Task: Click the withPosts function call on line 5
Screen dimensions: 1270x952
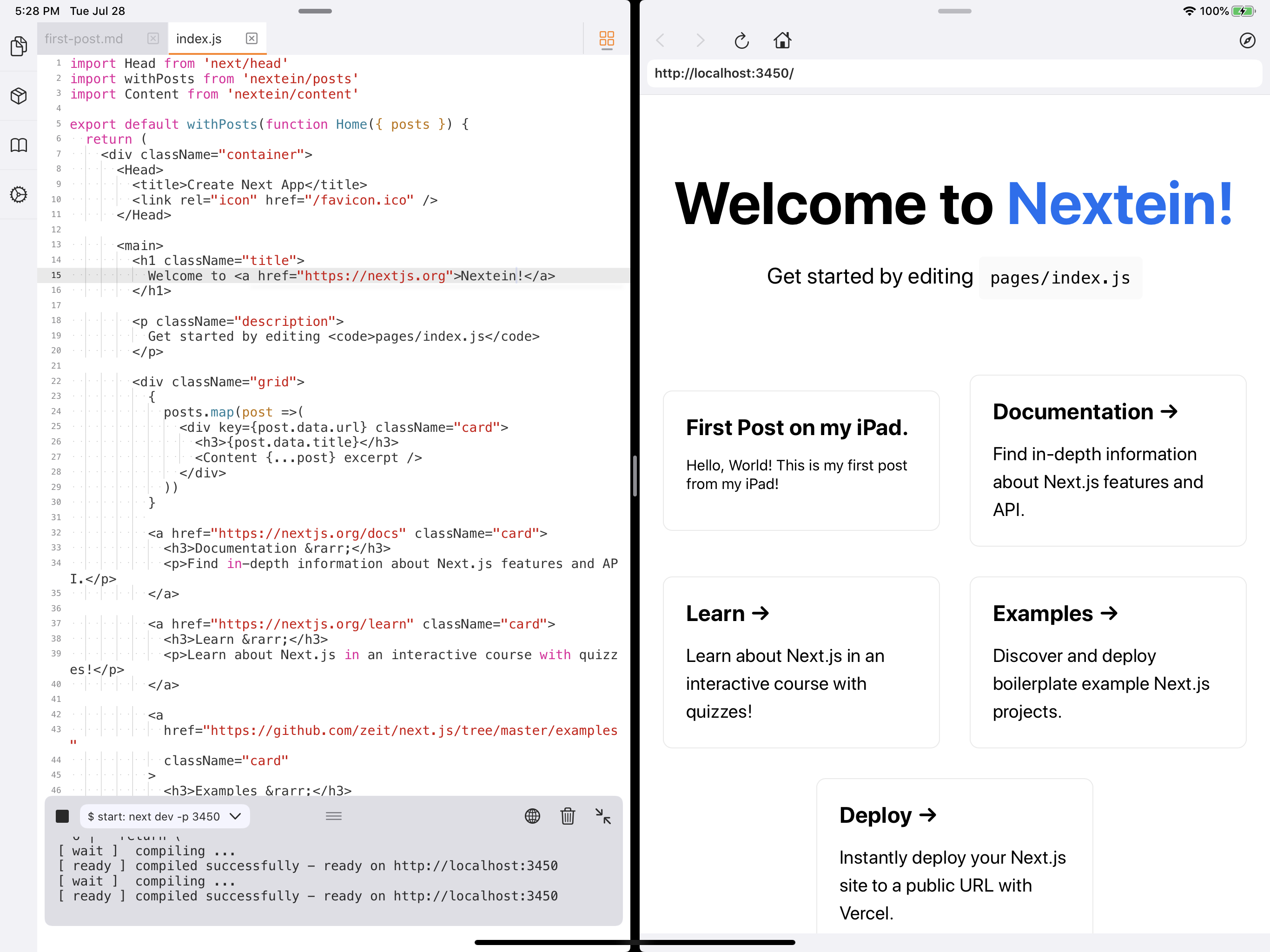Action: click(x=222, y=125)
